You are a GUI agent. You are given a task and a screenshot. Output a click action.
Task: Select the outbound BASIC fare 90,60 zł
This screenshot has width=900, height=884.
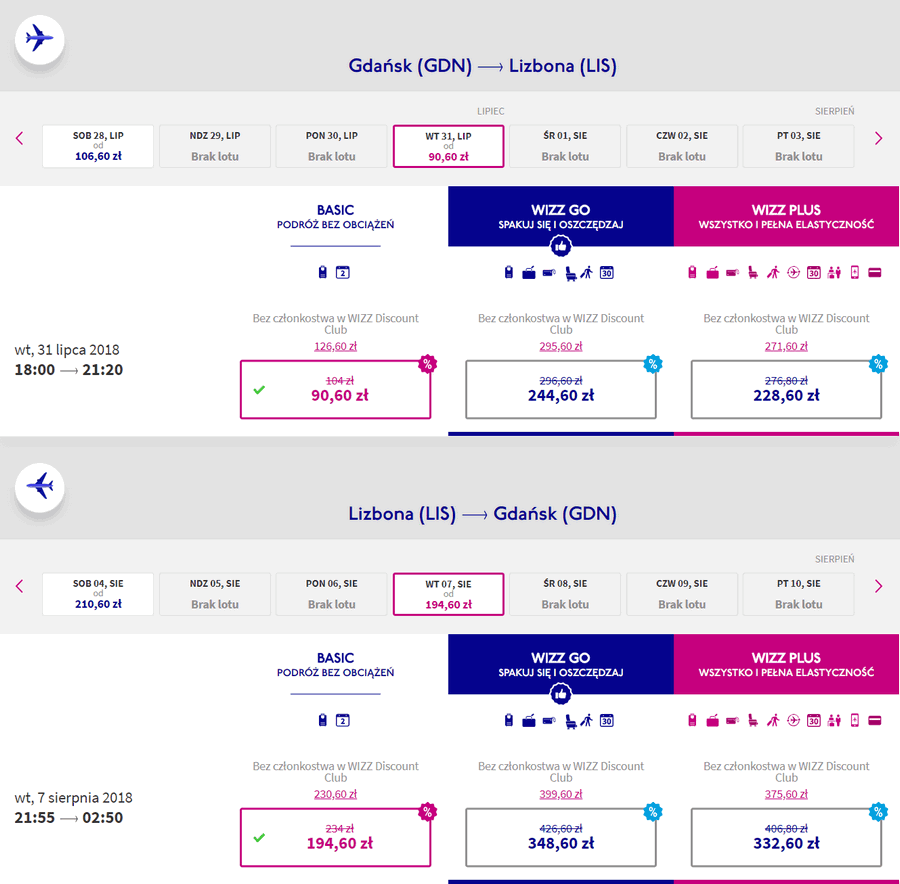(335, 389)
